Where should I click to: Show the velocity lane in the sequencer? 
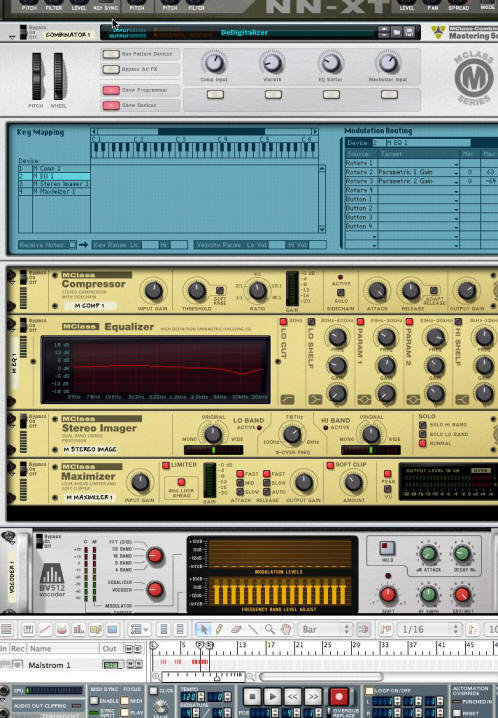coord(79,630)
